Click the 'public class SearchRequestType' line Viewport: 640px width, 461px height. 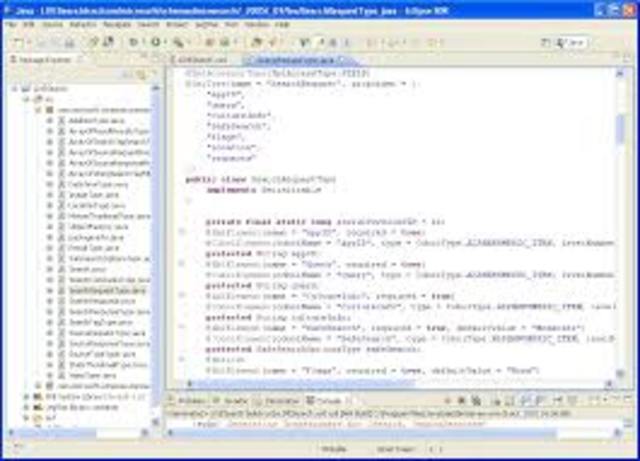[x=260, y=179]
